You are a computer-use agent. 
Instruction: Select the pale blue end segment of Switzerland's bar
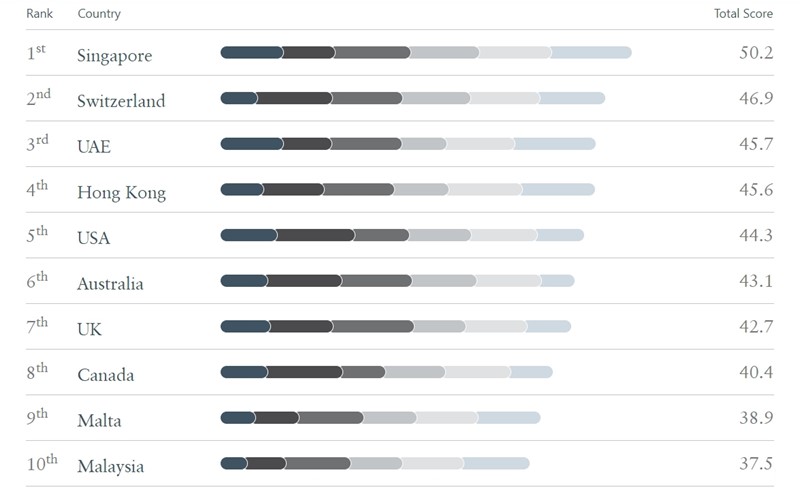(572, 98)
